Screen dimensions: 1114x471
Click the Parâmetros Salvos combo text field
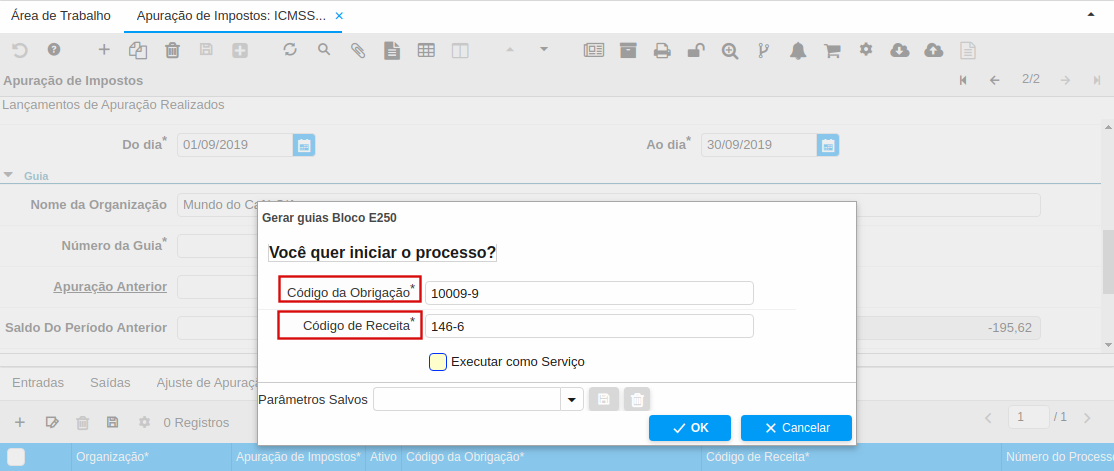467,400
